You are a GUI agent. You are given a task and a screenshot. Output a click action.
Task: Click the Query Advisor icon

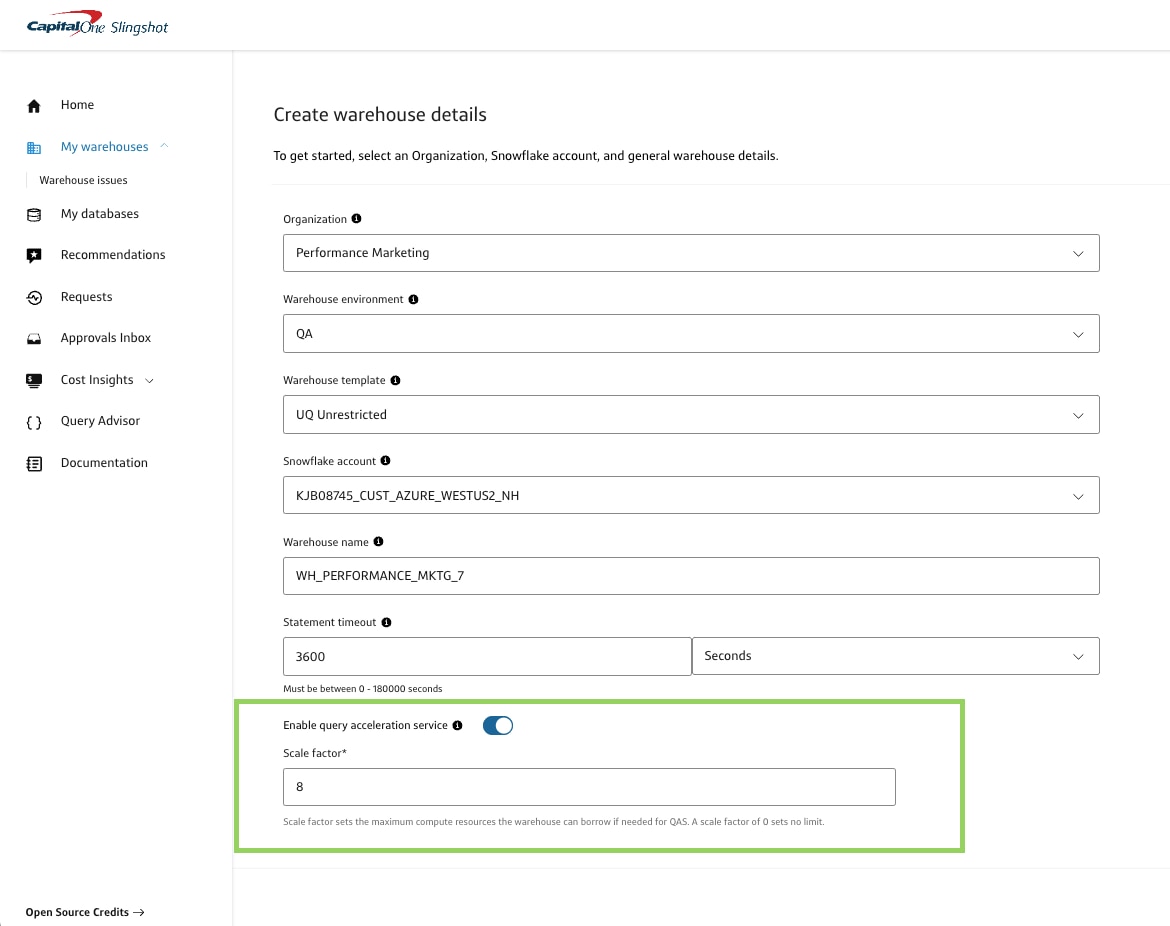click(33, 420)
